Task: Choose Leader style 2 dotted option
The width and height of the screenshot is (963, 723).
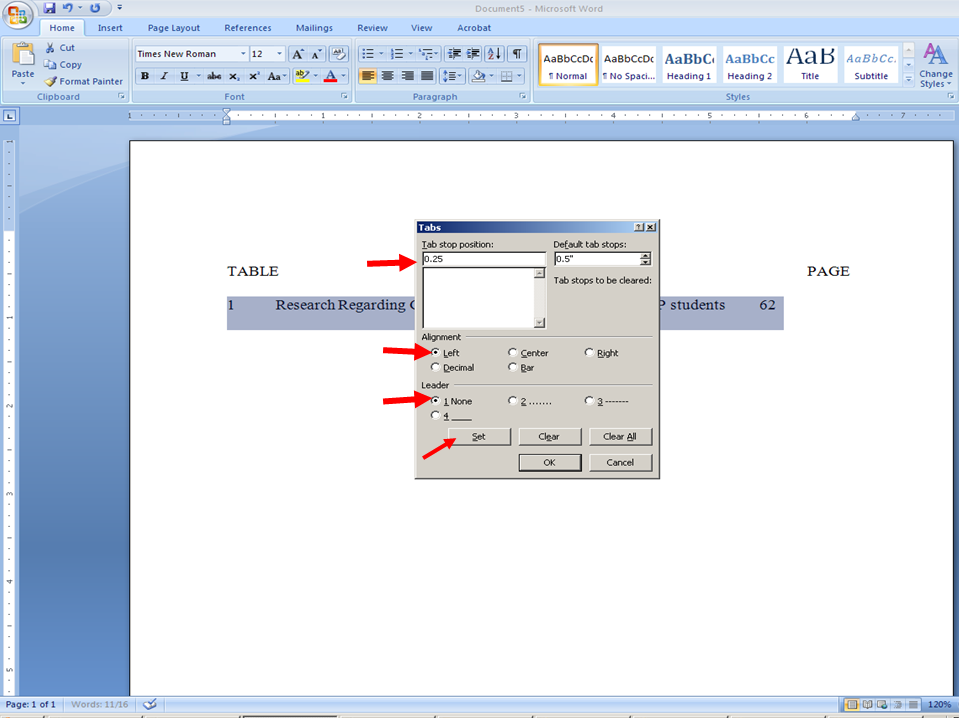Action: tap(513, 400)
